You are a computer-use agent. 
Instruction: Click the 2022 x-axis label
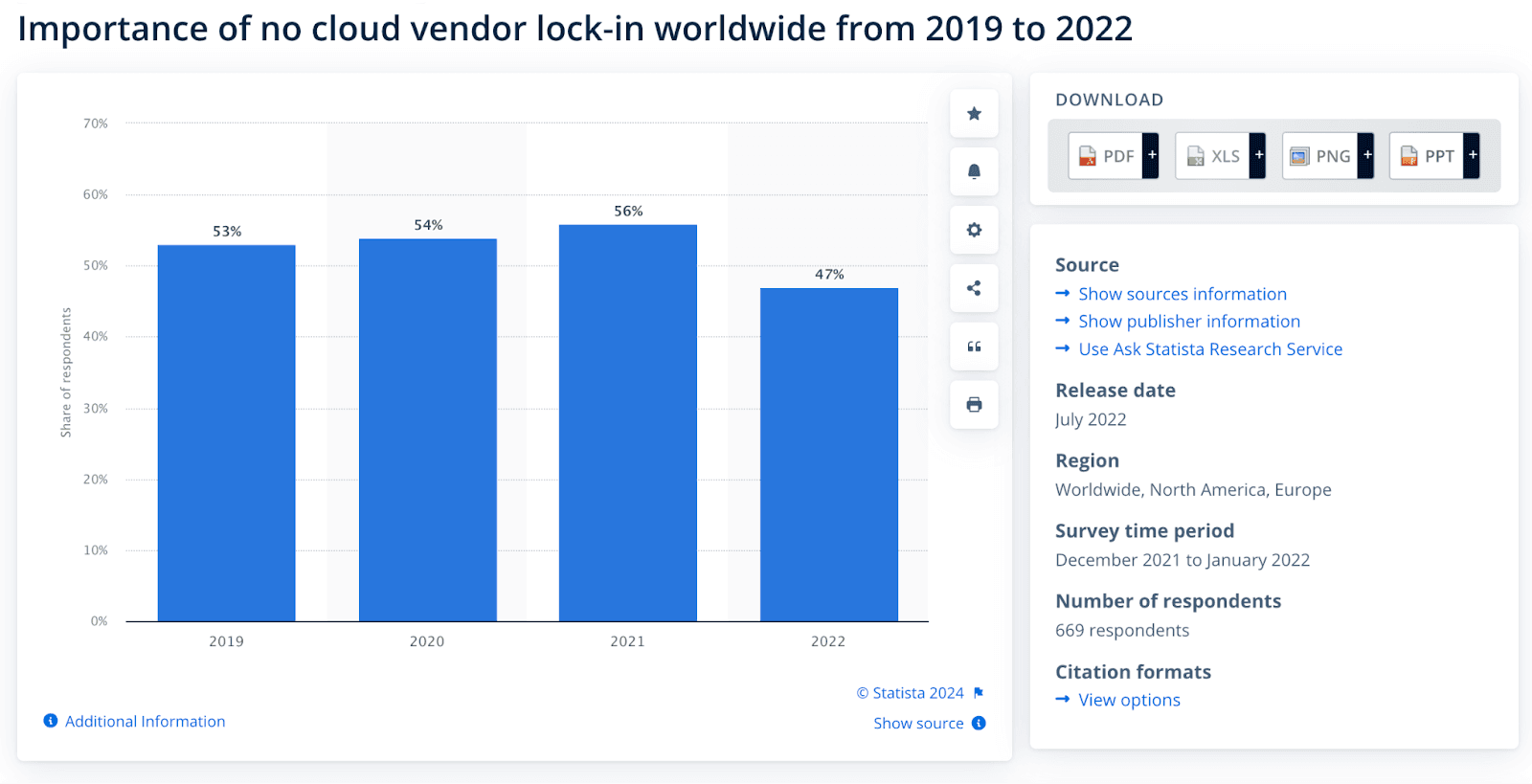828,641
